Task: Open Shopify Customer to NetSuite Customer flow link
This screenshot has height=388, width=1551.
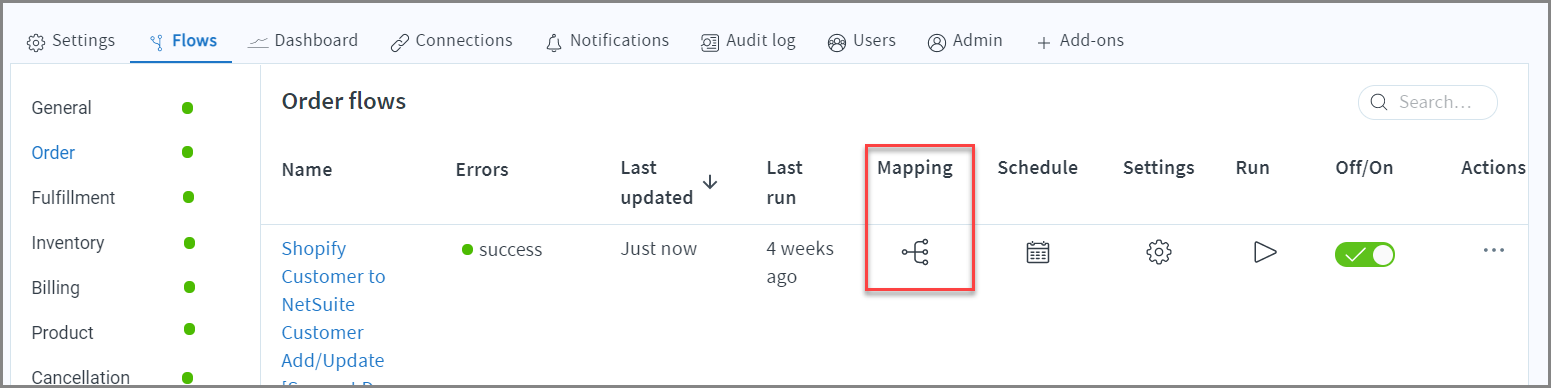Action: click(x=334, y=318)
